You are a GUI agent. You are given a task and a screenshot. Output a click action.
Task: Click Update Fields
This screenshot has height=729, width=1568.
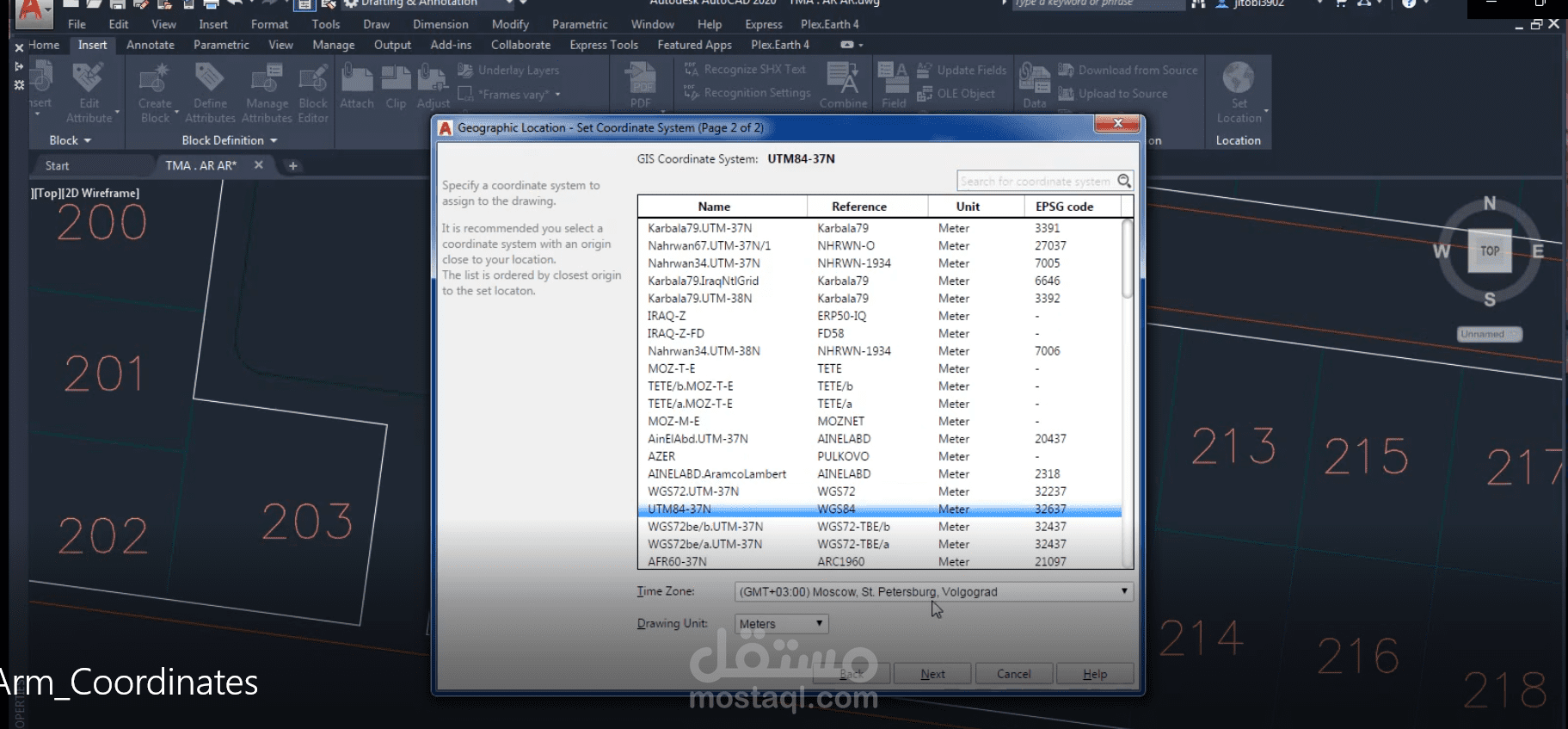(x=962, y=71)
